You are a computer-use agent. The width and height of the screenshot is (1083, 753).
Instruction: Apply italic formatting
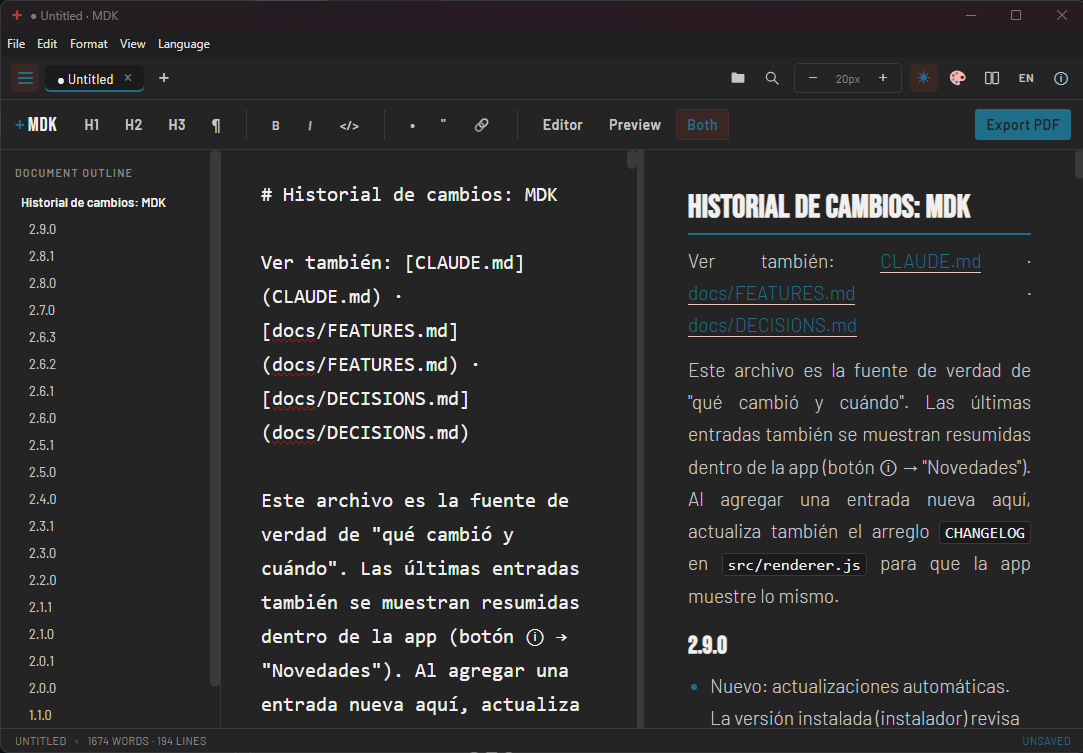point(309,125)
